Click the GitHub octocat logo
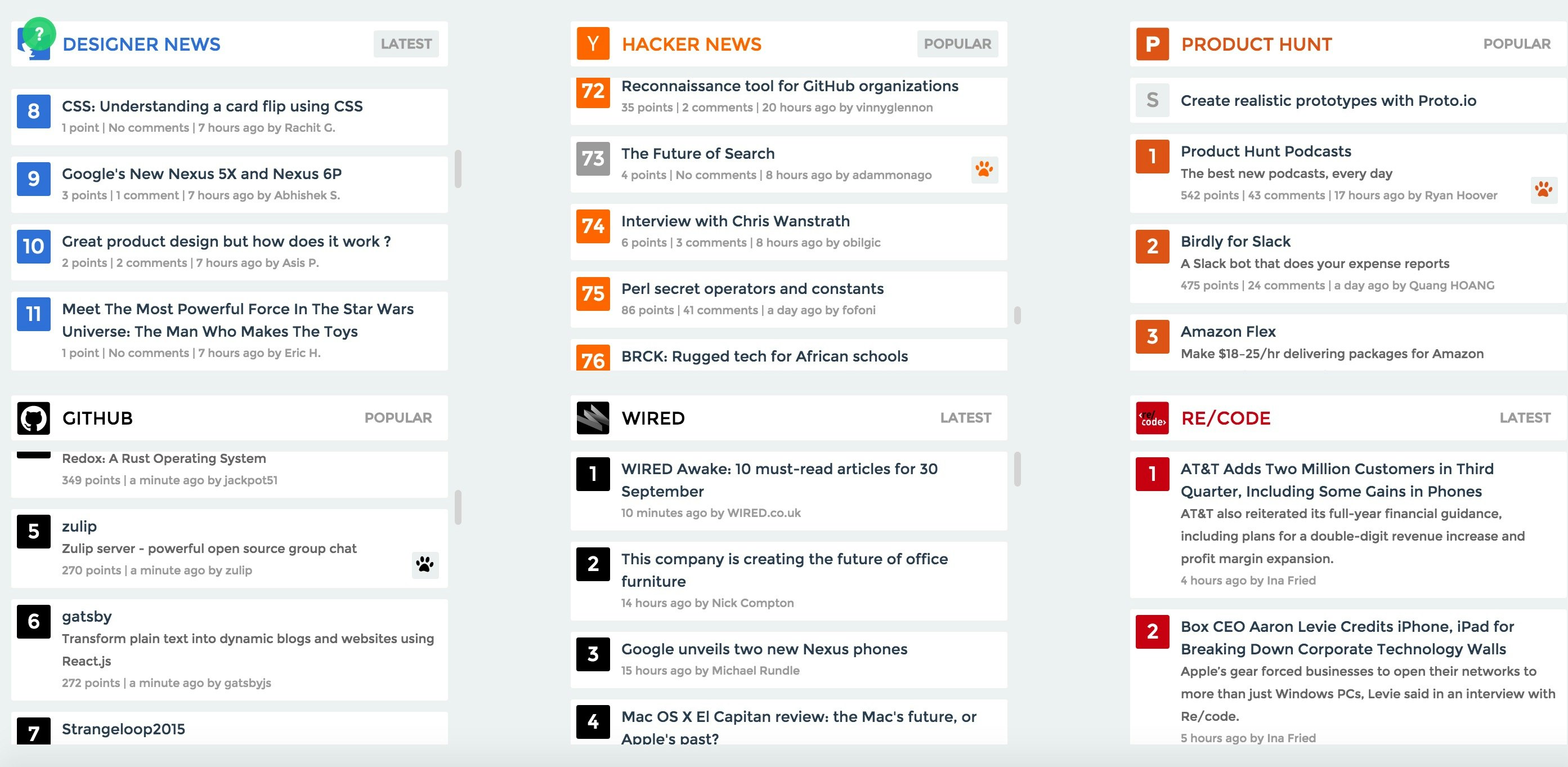The height and width of the screenshot is (767, 1568). coord(33,418)
